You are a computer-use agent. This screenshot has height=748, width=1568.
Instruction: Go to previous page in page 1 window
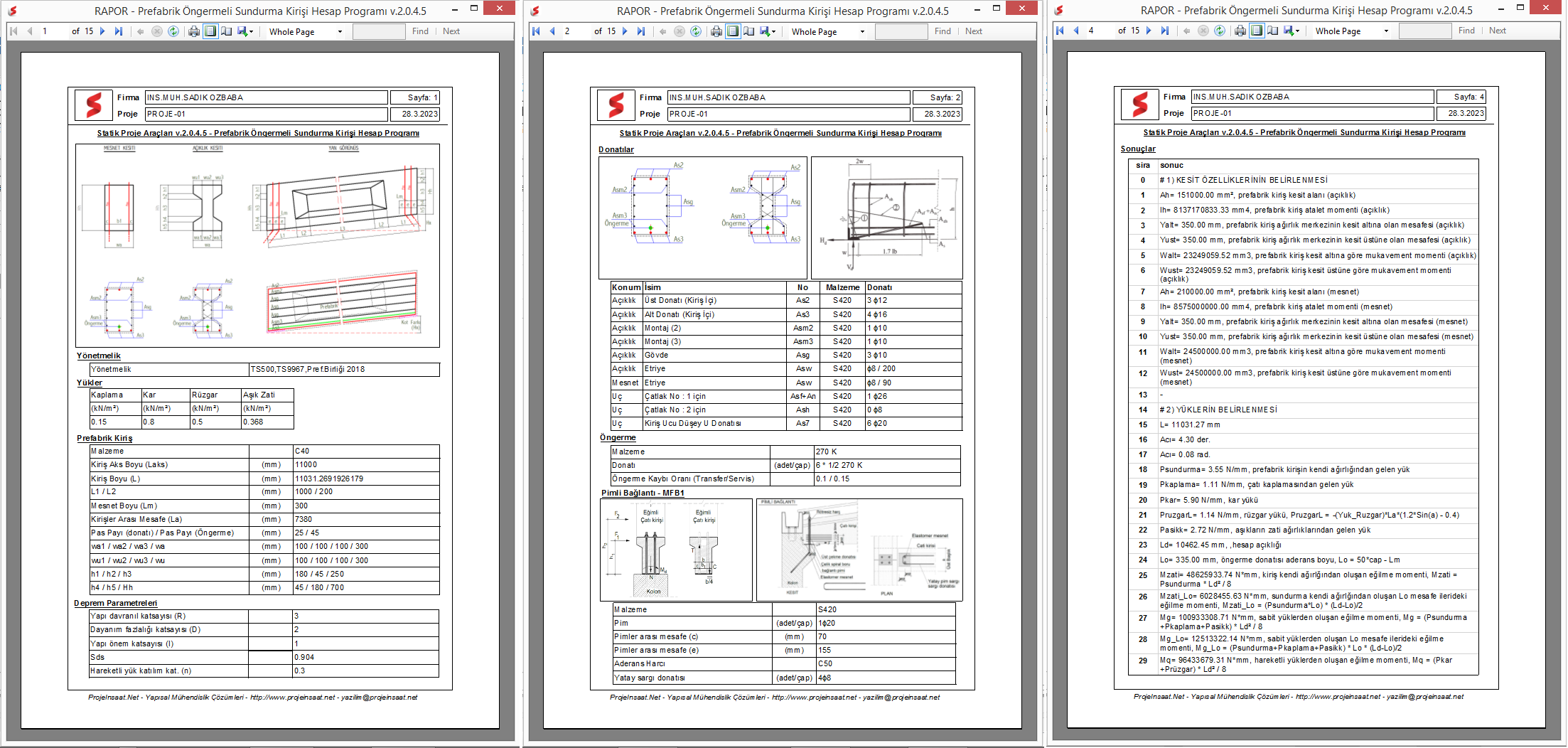coord(30,31)
